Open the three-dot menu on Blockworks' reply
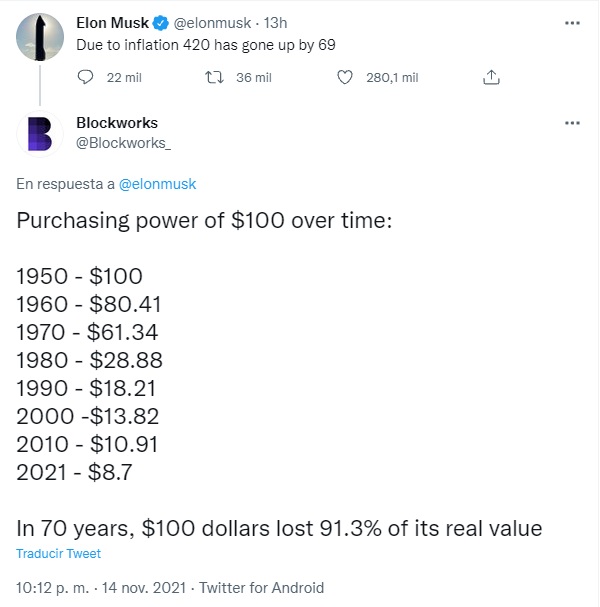Image resolution: width=600 pixels, height=607 pixels. [x=572, y=123]
